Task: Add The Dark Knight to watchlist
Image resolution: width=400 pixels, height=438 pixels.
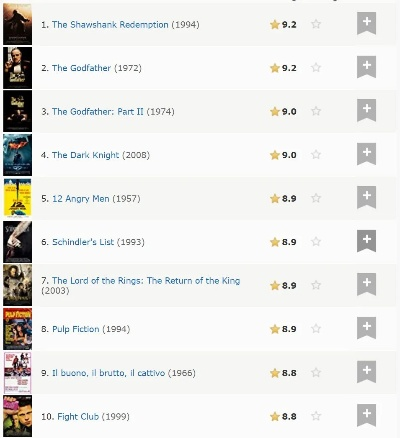Action: click(x=366, y=154)
